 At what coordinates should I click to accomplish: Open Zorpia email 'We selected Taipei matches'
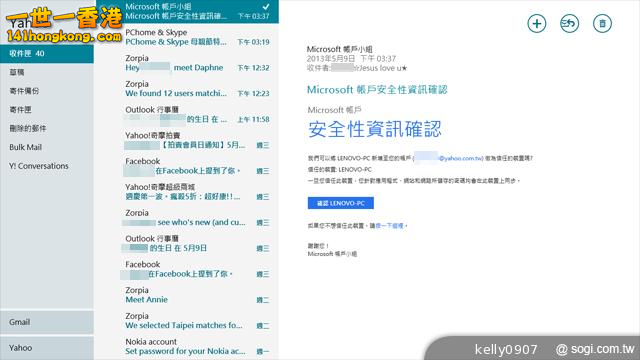[187, 321]
